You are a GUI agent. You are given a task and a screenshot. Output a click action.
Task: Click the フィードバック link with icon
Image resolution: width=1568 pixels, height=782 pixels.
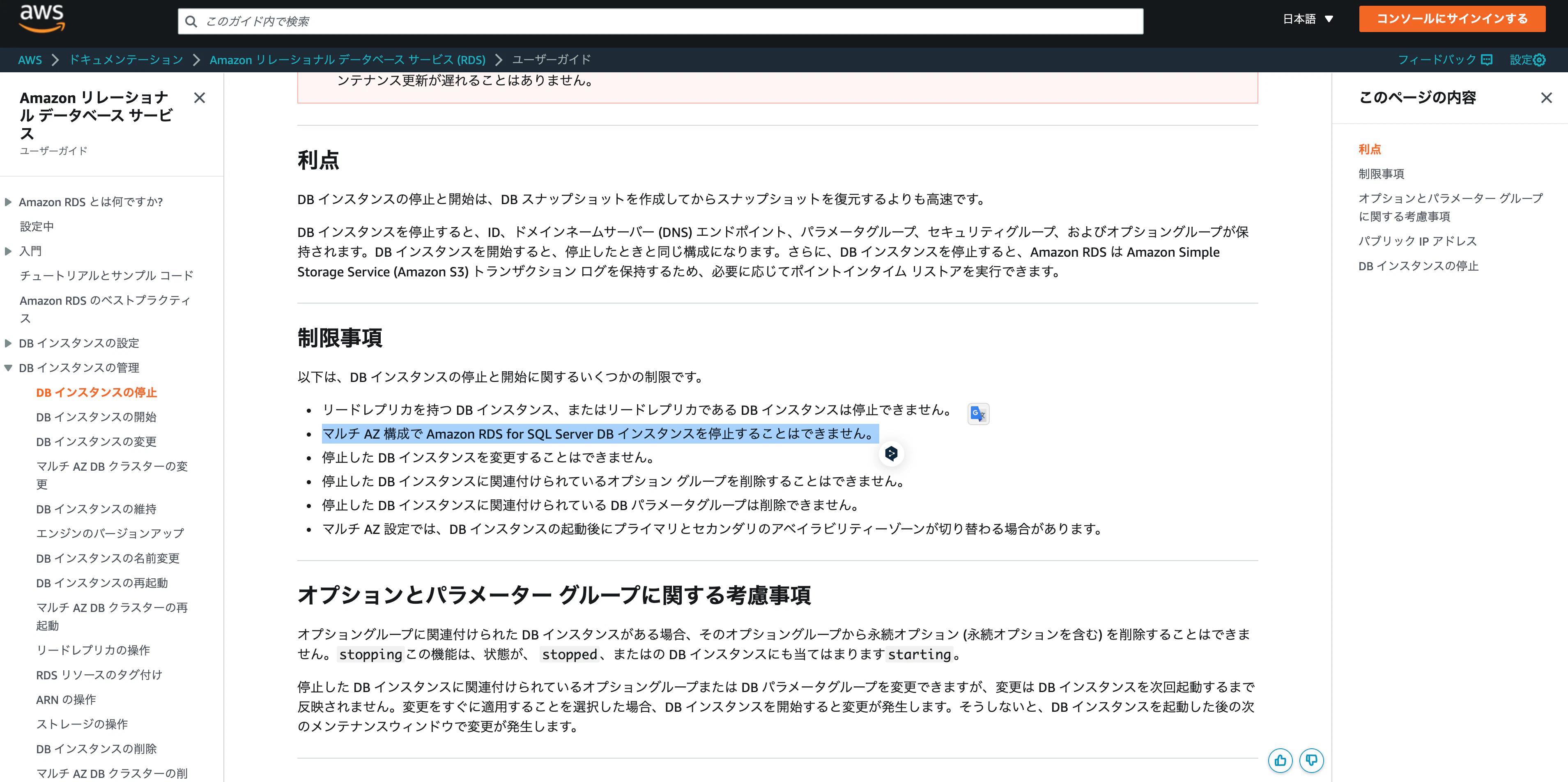tap(1444, 60)
